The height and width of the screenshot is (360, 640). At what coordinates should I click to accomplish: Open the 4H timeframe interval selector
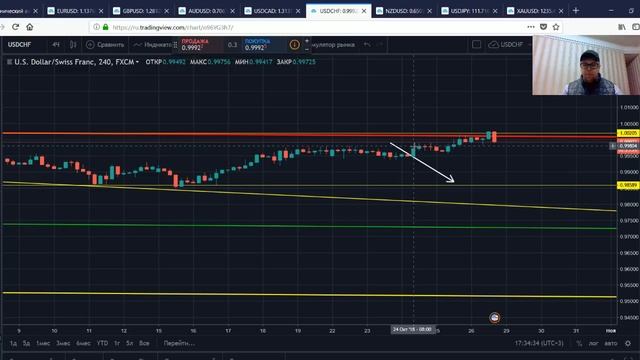tap(56, 44)
